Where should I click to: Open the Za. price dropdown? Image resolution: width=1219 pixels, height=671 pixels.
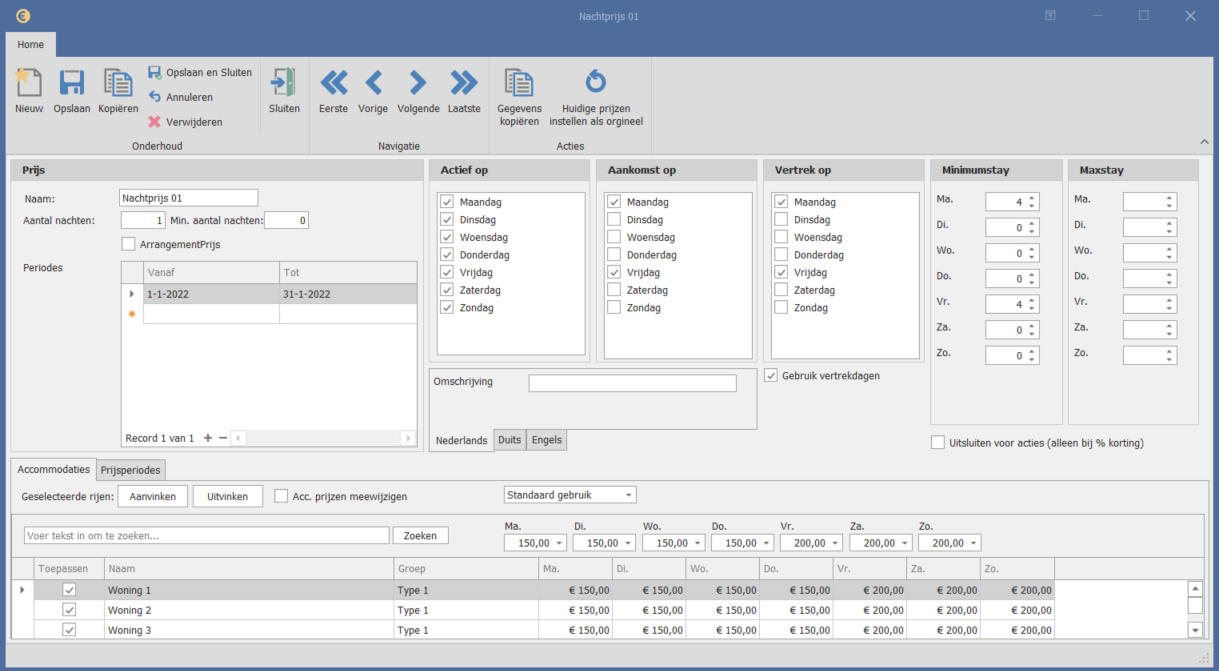(903, 543)
